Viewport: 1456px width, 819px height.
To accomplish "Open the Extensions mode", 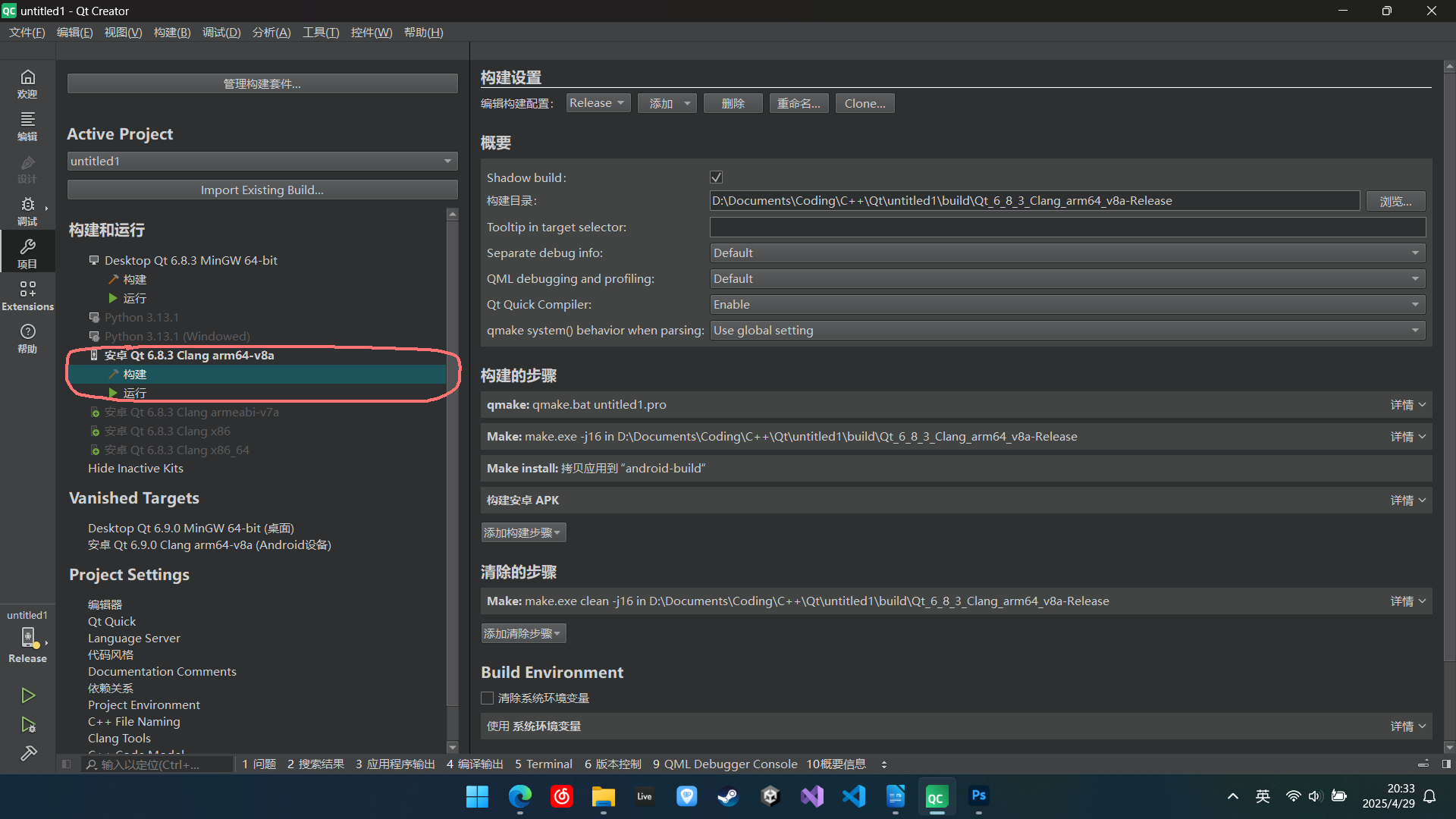I will 27,296.
